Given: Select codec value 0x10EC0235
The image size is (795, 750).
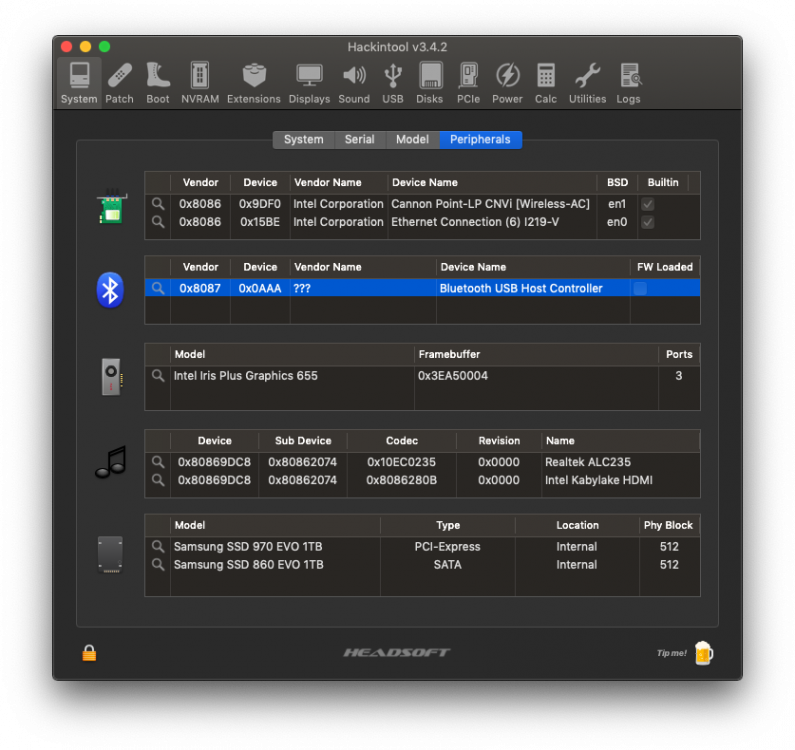Looking at the screenshot, I should click(x=401, y=462).
